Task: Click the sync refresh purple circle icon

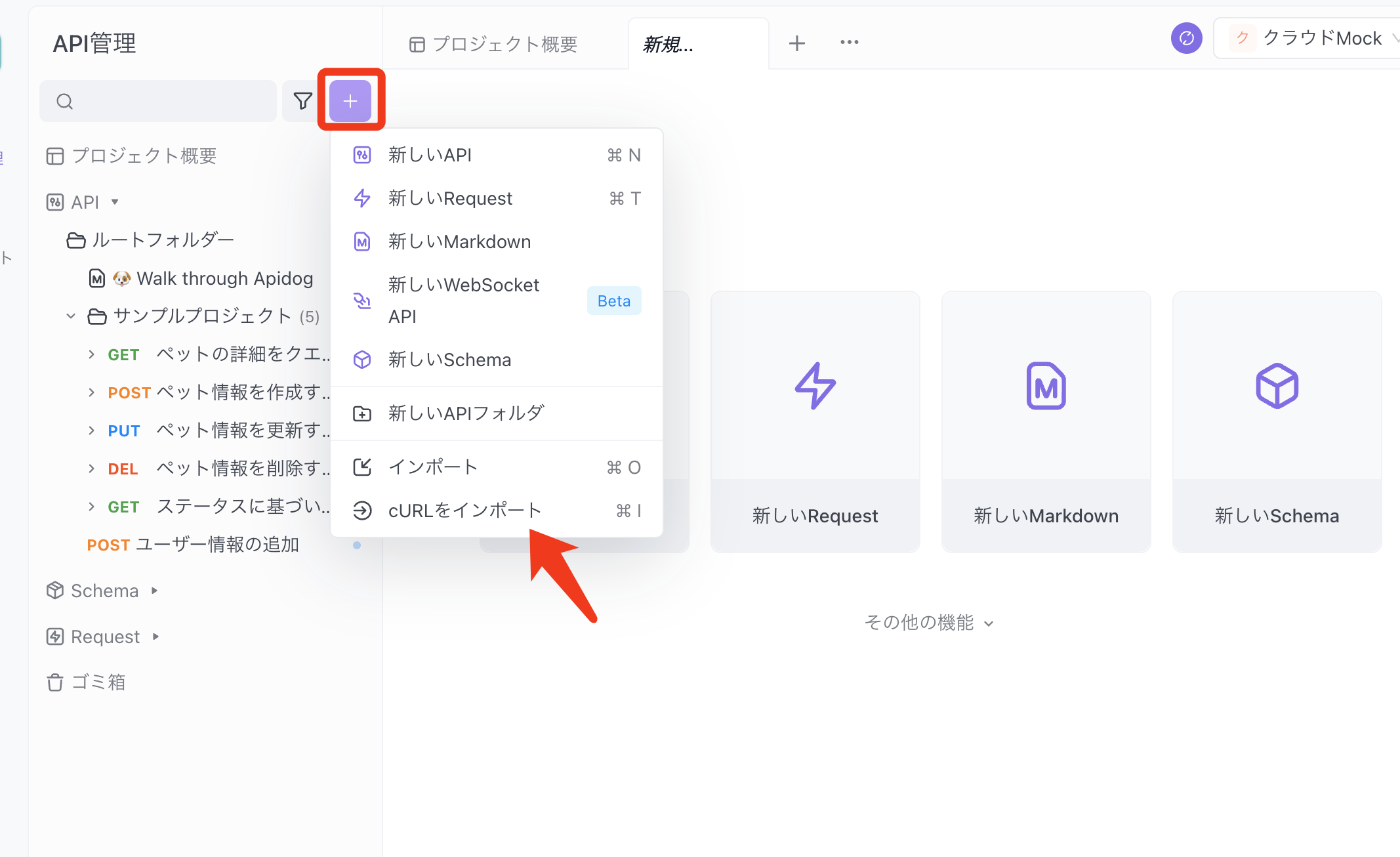Action: (x=1186, y=39)
